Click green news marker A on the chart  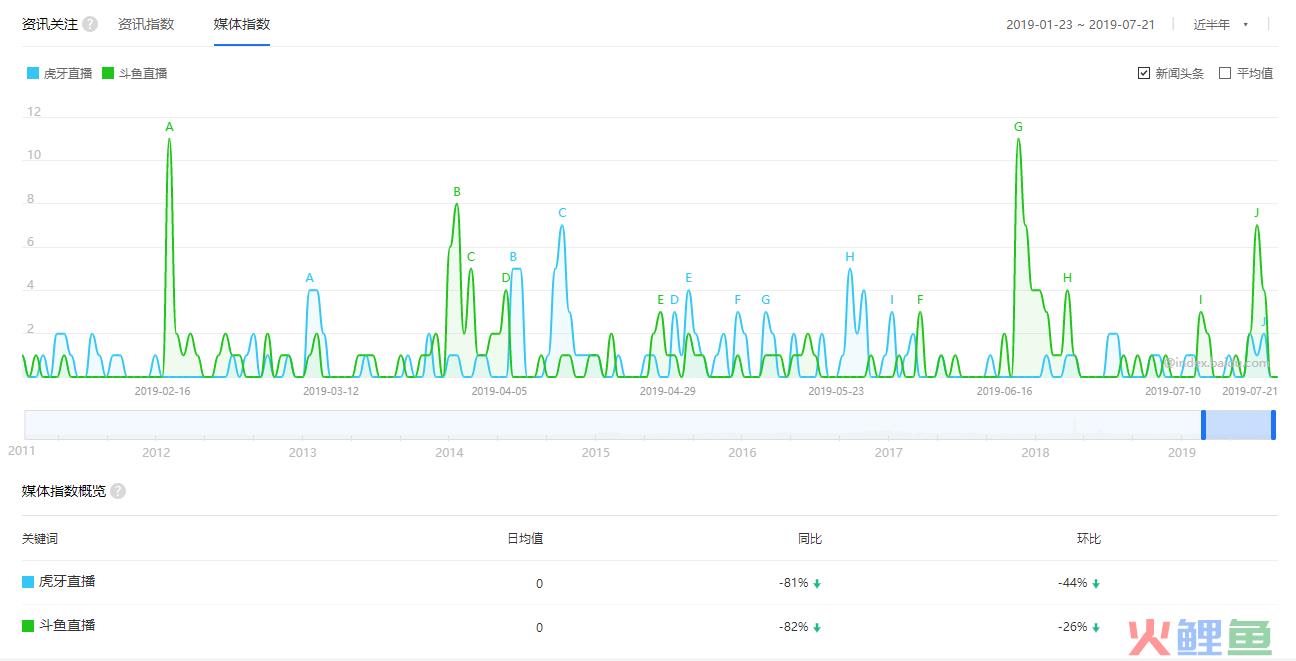coord(169,127)
